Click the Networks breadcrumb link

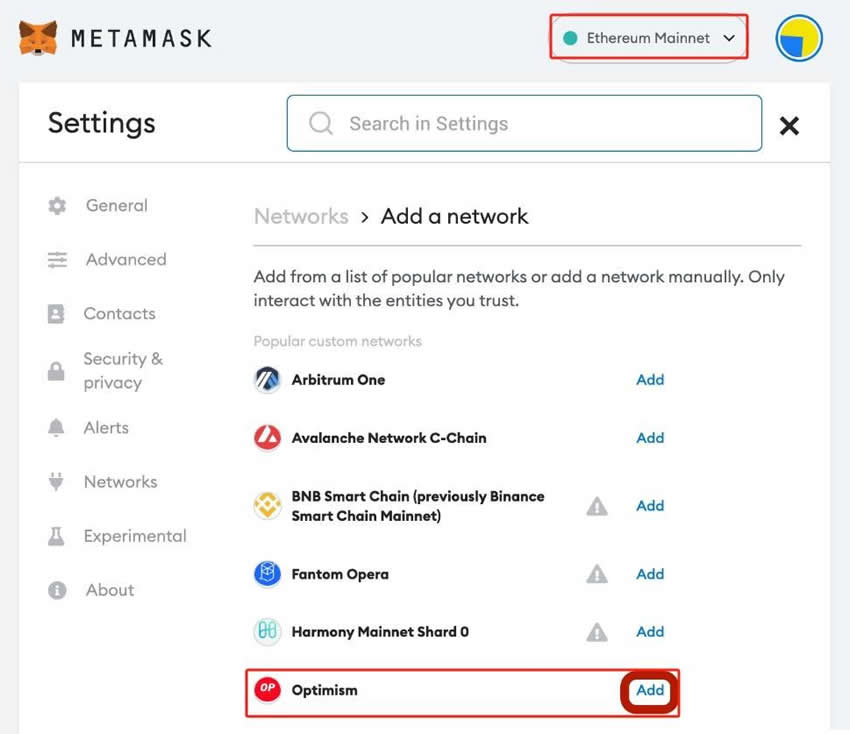click(301, 217)
